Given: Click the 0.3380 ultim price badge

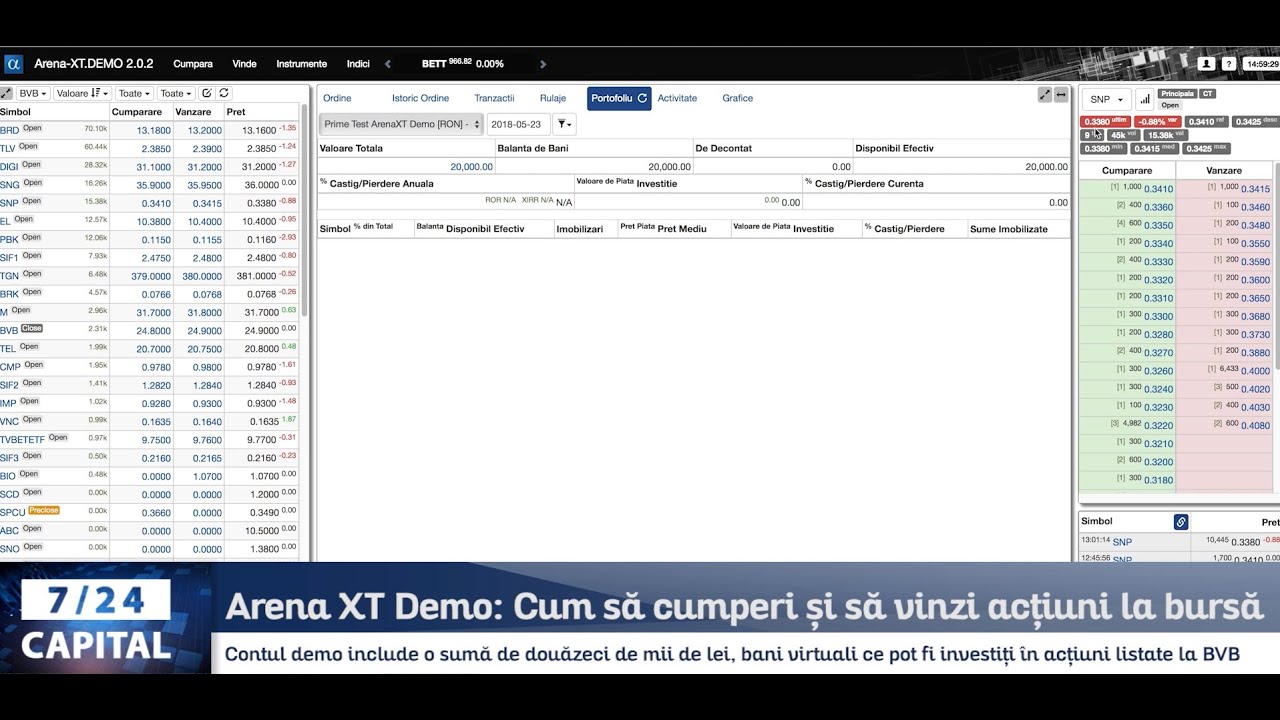Looking at the screenshot, I should tap(1105, 122).
